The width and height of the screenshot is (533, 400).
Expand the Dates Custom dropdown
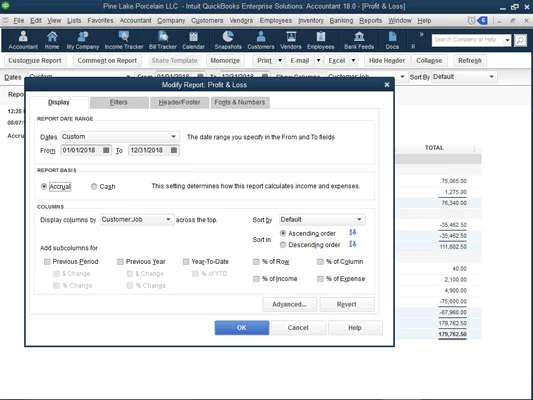click(120, 137)
